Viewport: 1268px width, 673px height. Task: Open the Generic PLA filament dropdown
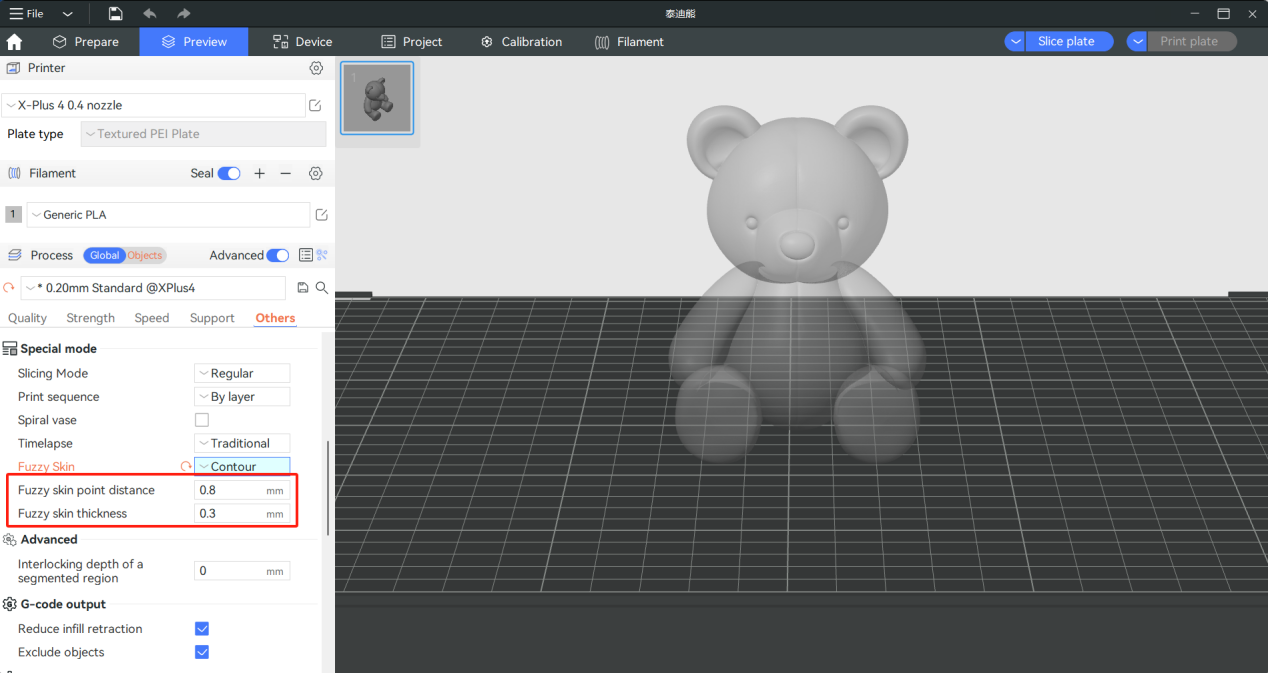168,215
